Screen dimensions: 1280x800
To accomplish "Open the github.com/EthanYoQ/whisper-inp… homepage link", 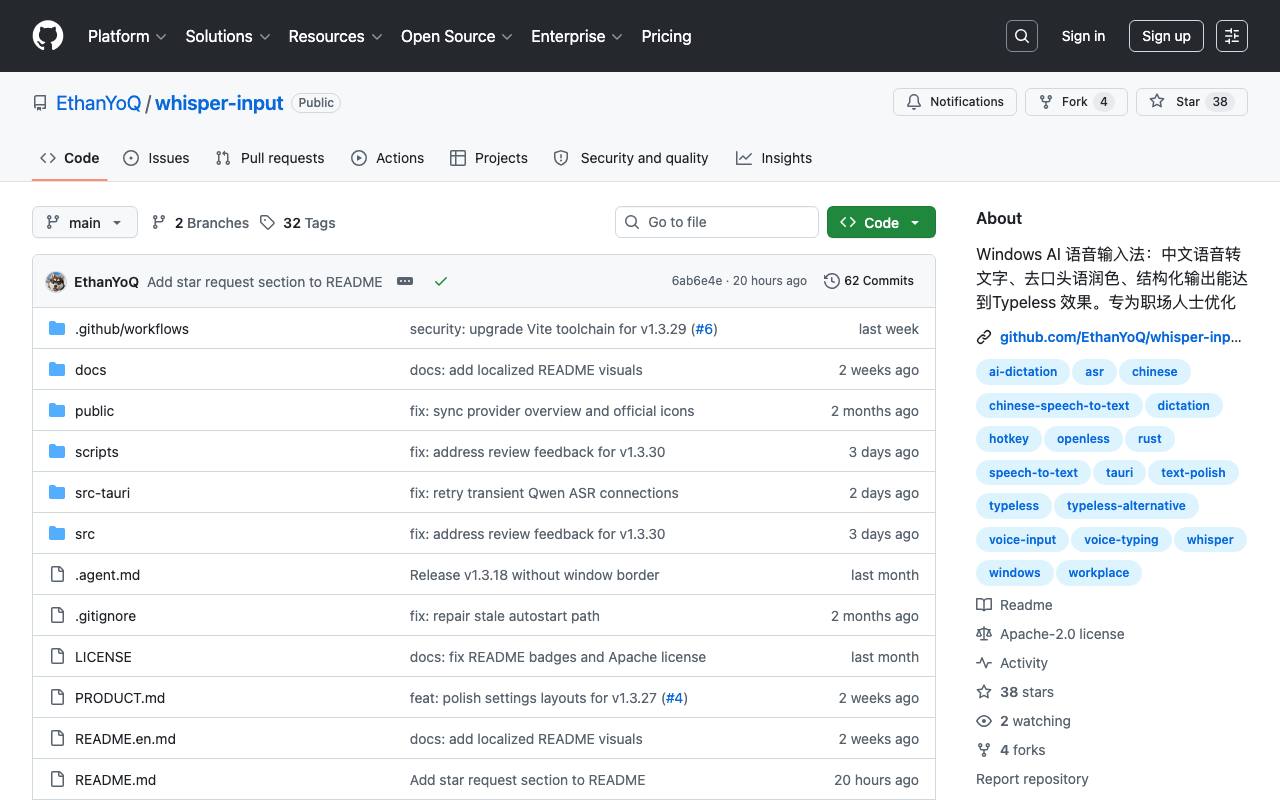I will (x=1120, y=337).
